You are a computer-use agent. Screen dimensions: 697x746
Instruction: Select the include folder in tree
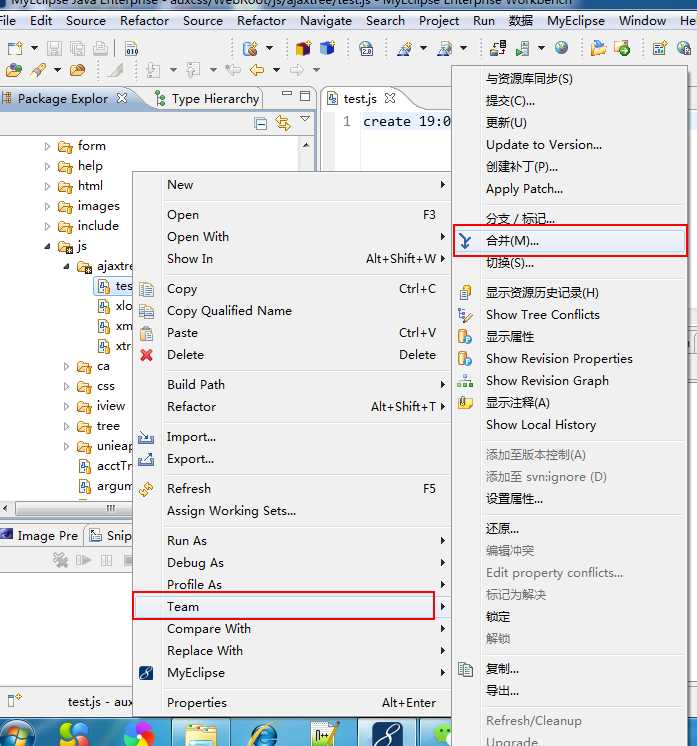[x=98, y=226]
